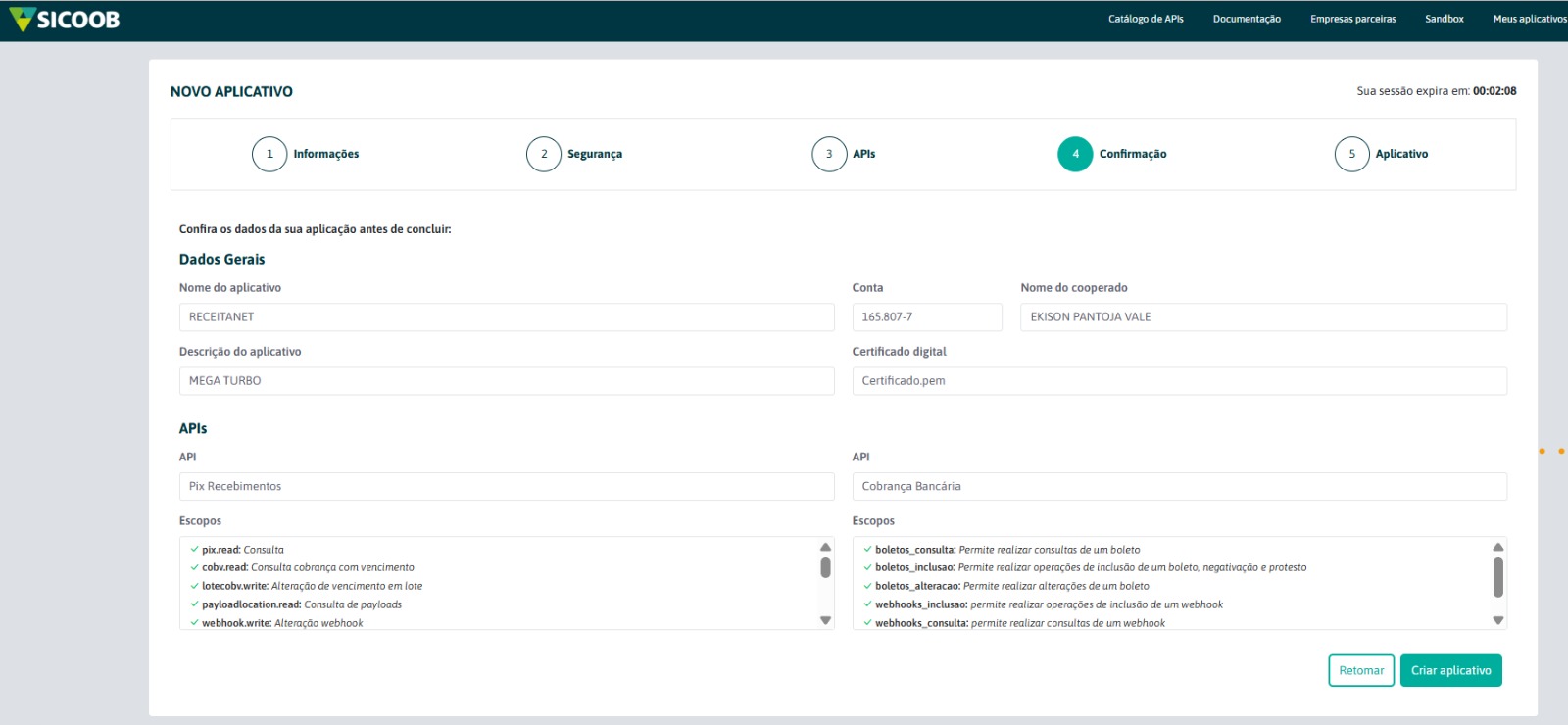Click the Sicoob logo
Image resolution: width=1568 pixels, height=725 pixels.
click(x=65, y=20)
